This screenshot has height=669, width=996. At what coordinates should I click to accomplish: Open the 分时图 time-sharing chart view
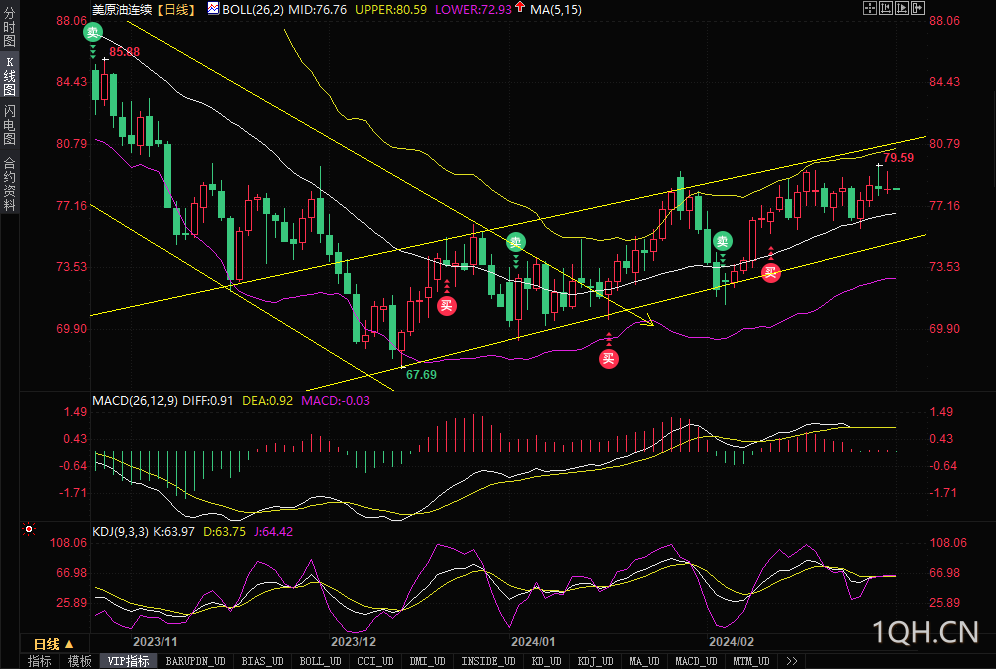point(9,28)
